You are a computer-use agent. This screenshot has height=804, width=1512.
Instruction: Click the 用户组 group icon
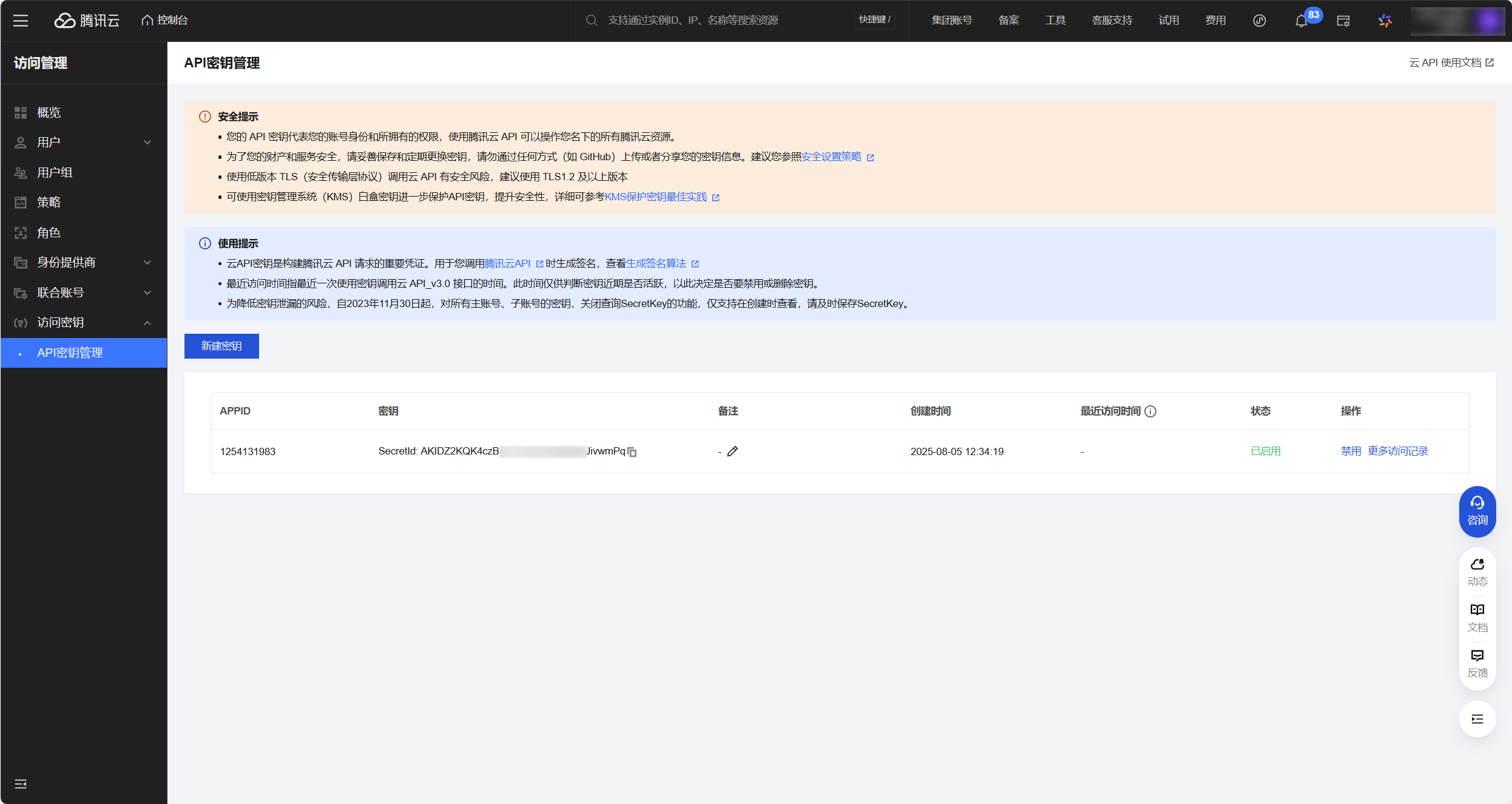click(21, 173)
